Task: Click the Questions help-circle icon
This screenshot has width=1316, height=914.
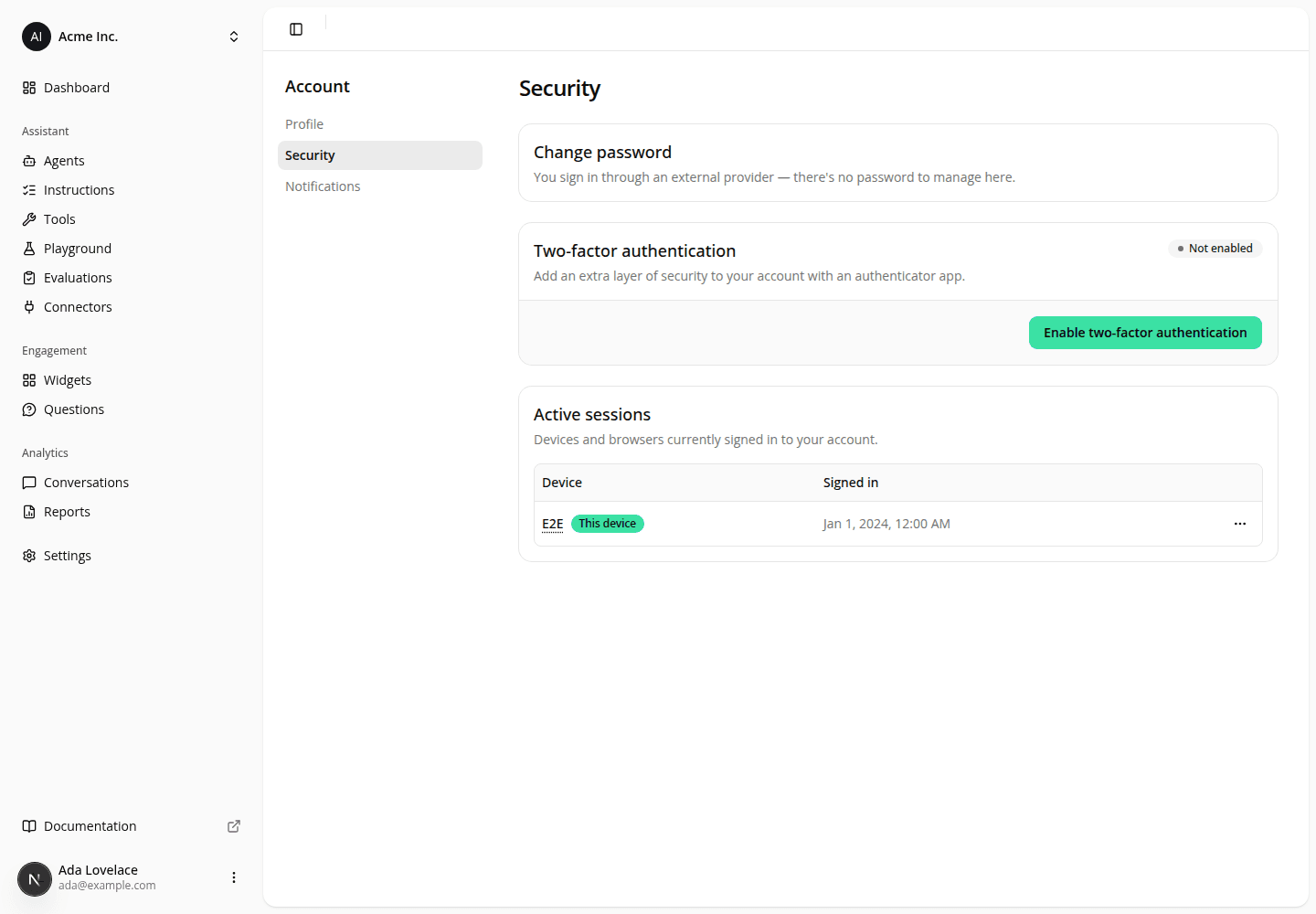Action: point(29,409)
